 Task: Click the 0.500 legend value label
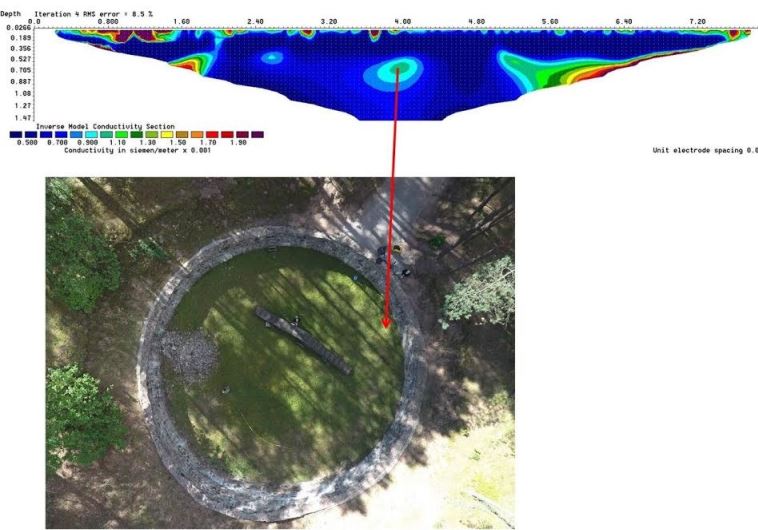click(27, 143)
